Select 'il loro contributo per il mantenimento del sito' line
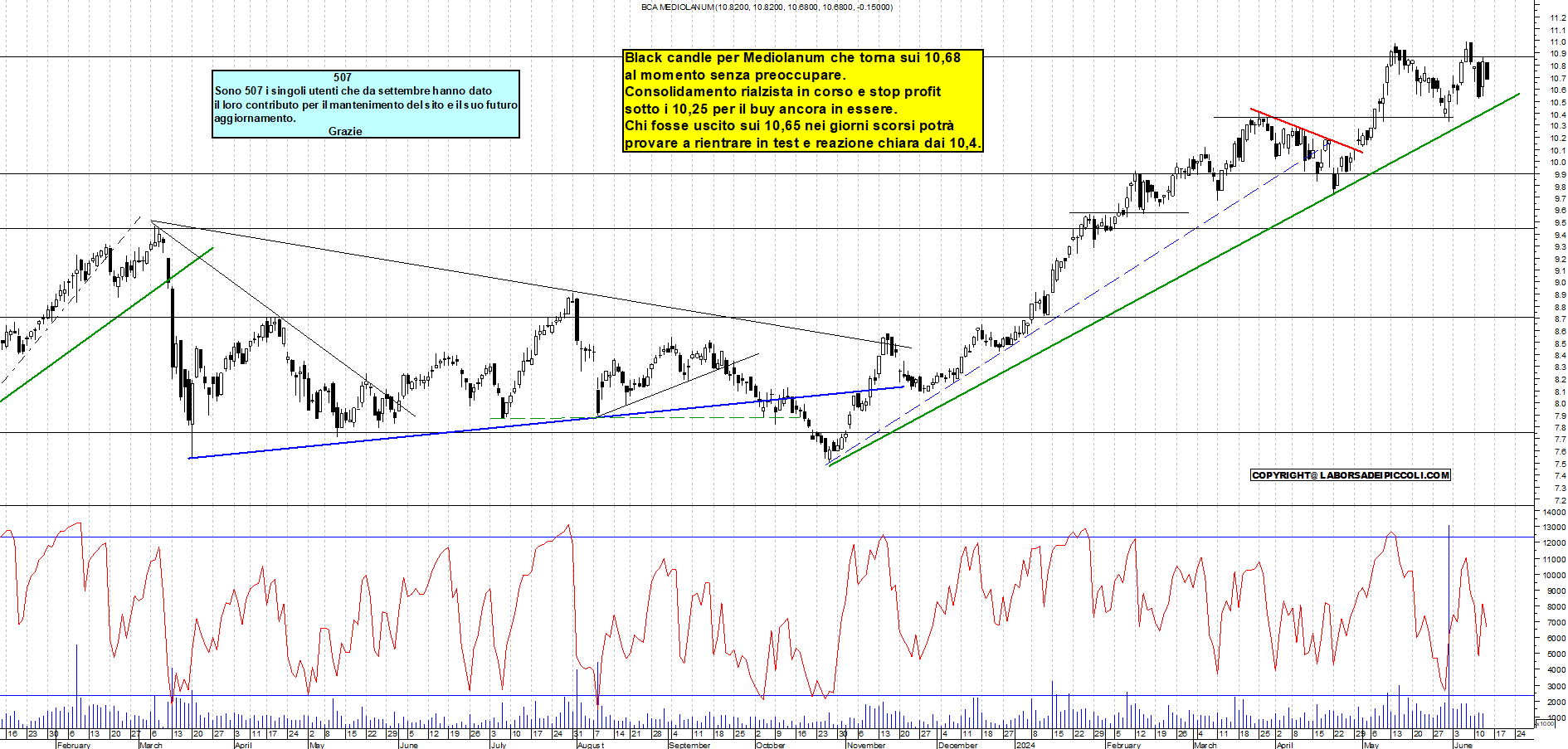Viewport: 1568px width, 749px height. point(366,105)
